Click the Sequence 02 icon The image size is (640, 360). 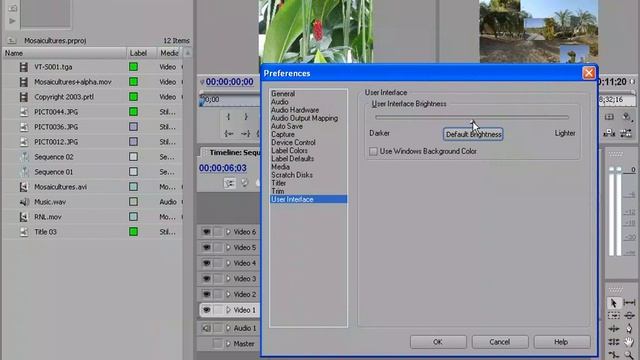tap(24, 157)
